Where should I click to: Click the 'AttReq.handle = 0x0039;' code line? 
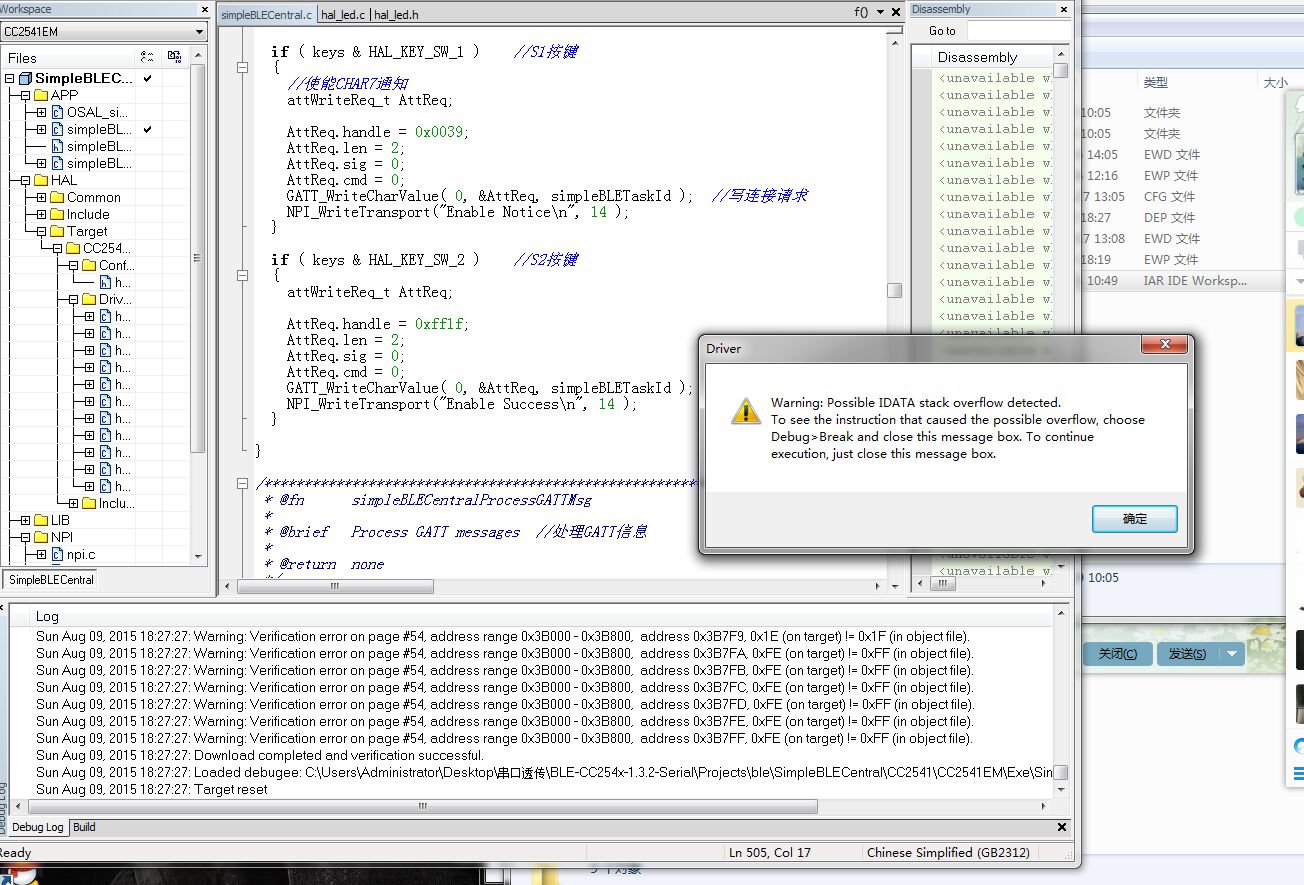coord(378,132)
